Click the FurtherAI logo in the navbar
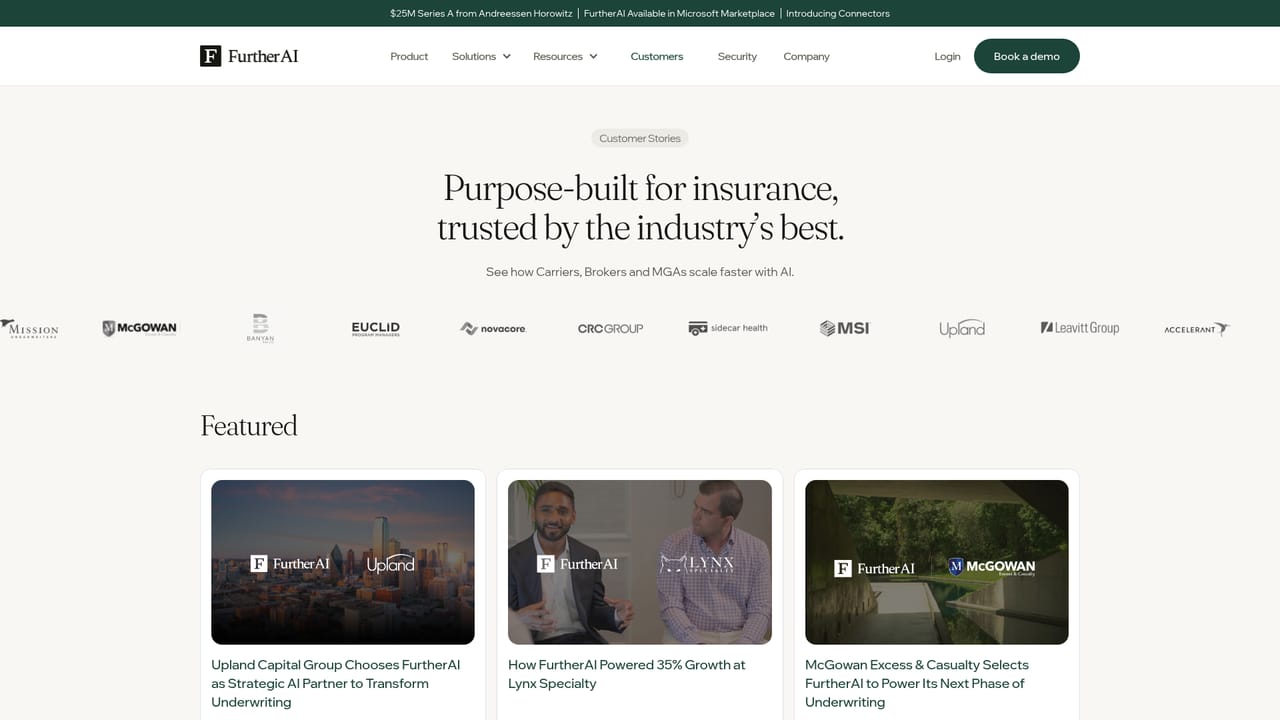 pyautogui.click(x=249, y=56)
